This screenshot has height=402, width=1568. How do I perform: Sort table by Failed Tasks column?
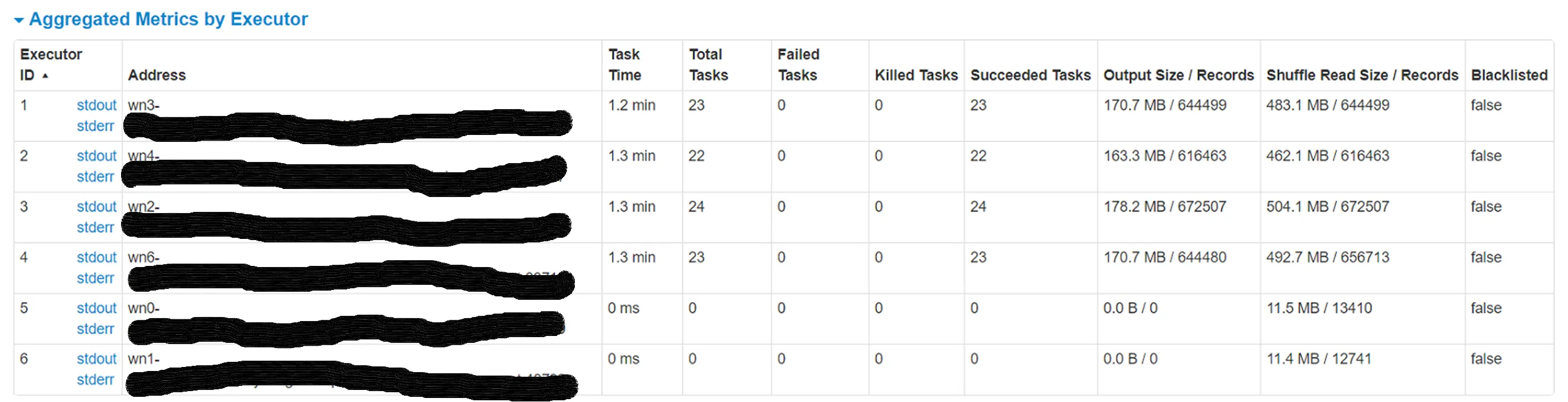point(799,64)
